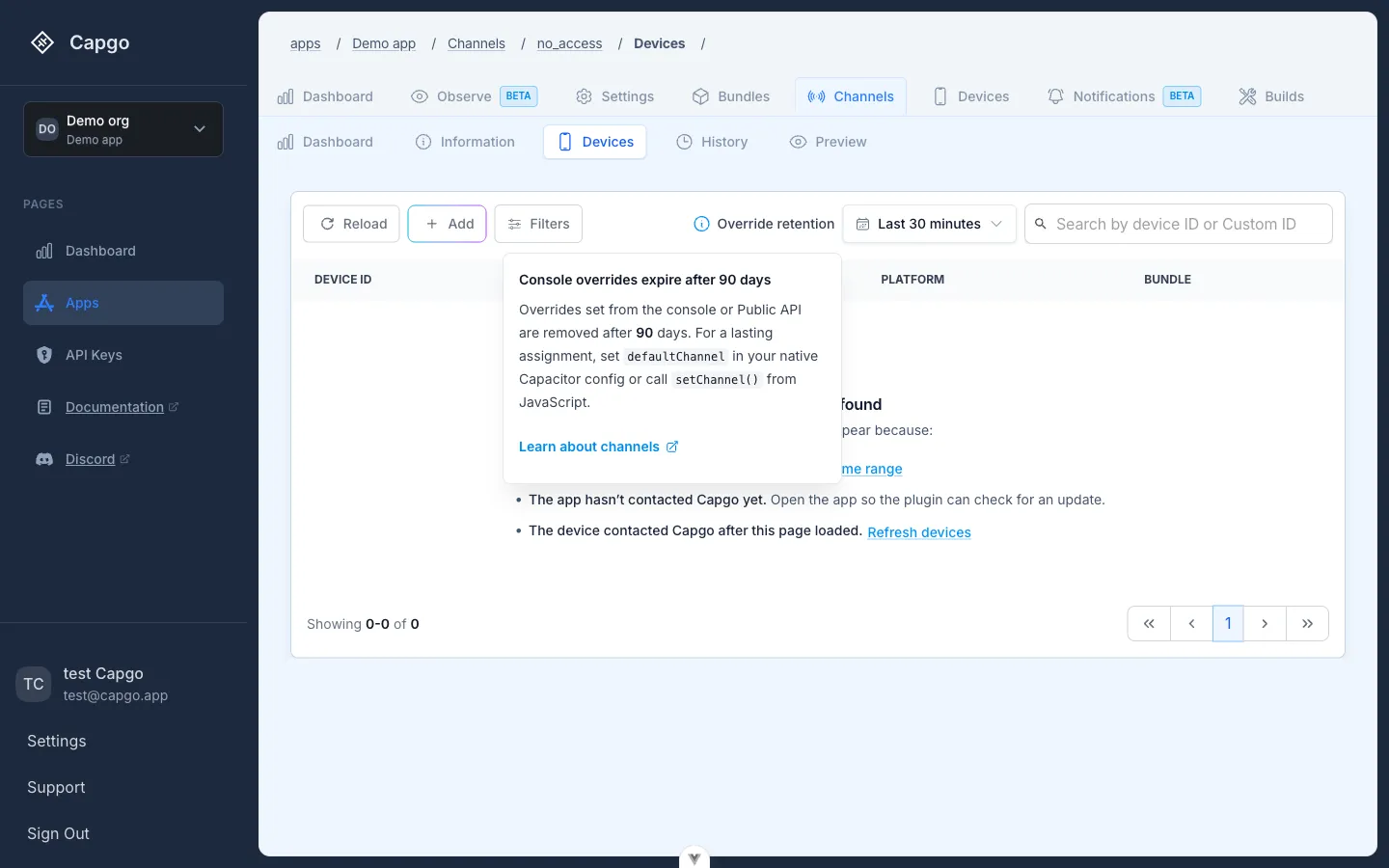This screenshot has width=1389, height=868.
Task: Click the Discord logo icon
Action: 44,459
